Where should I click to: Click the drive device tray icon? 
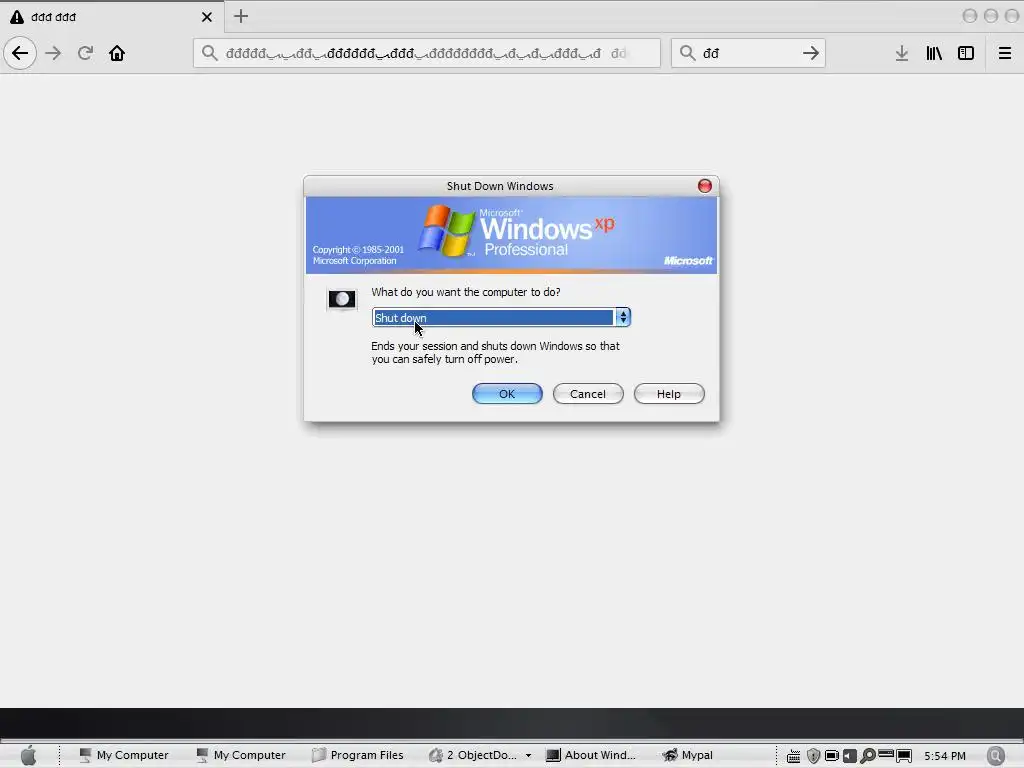(886, 754)
